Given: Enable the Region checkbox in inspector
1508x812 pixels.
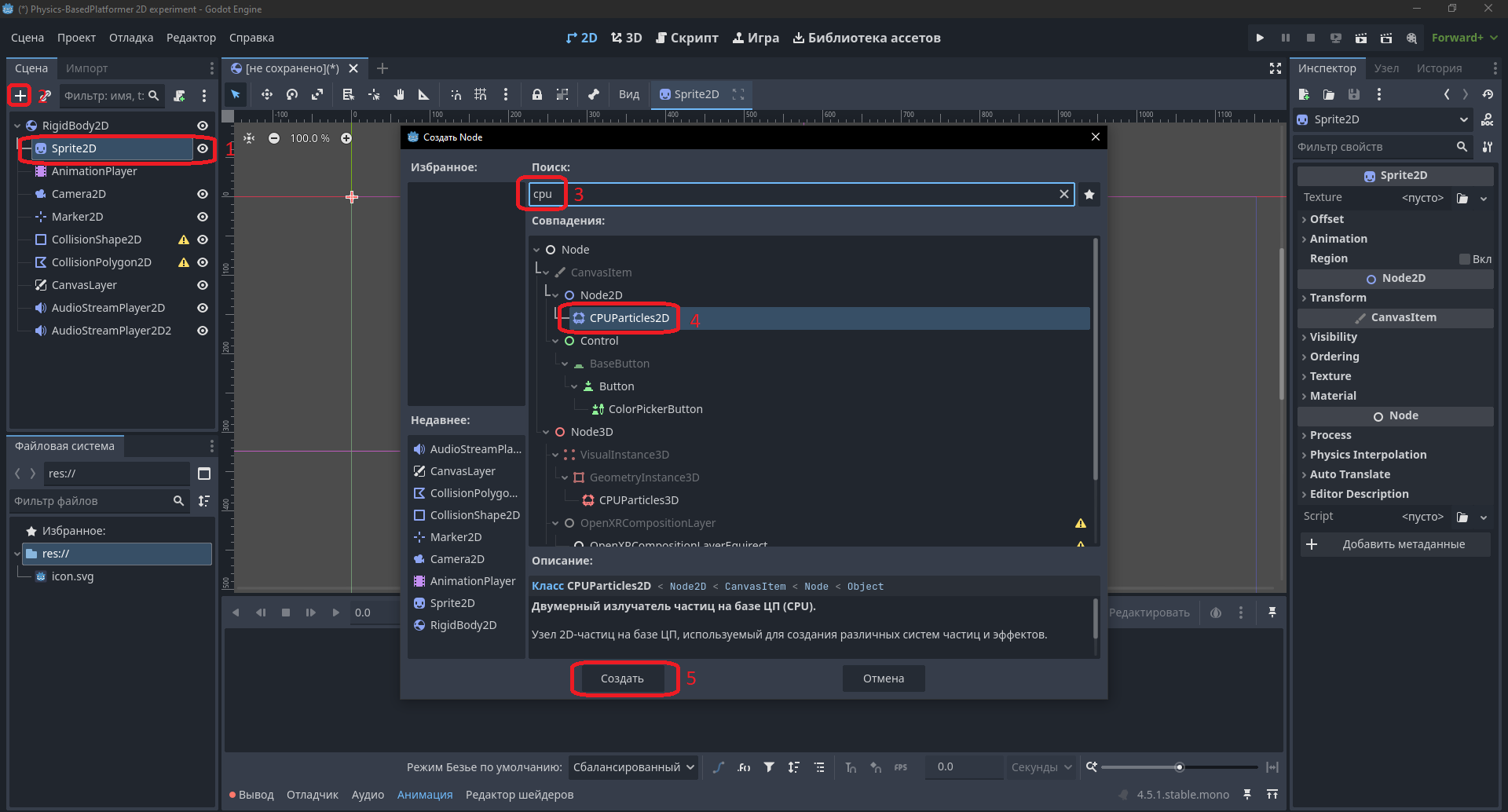Looking at the screenshot, I should point(1465,259).
